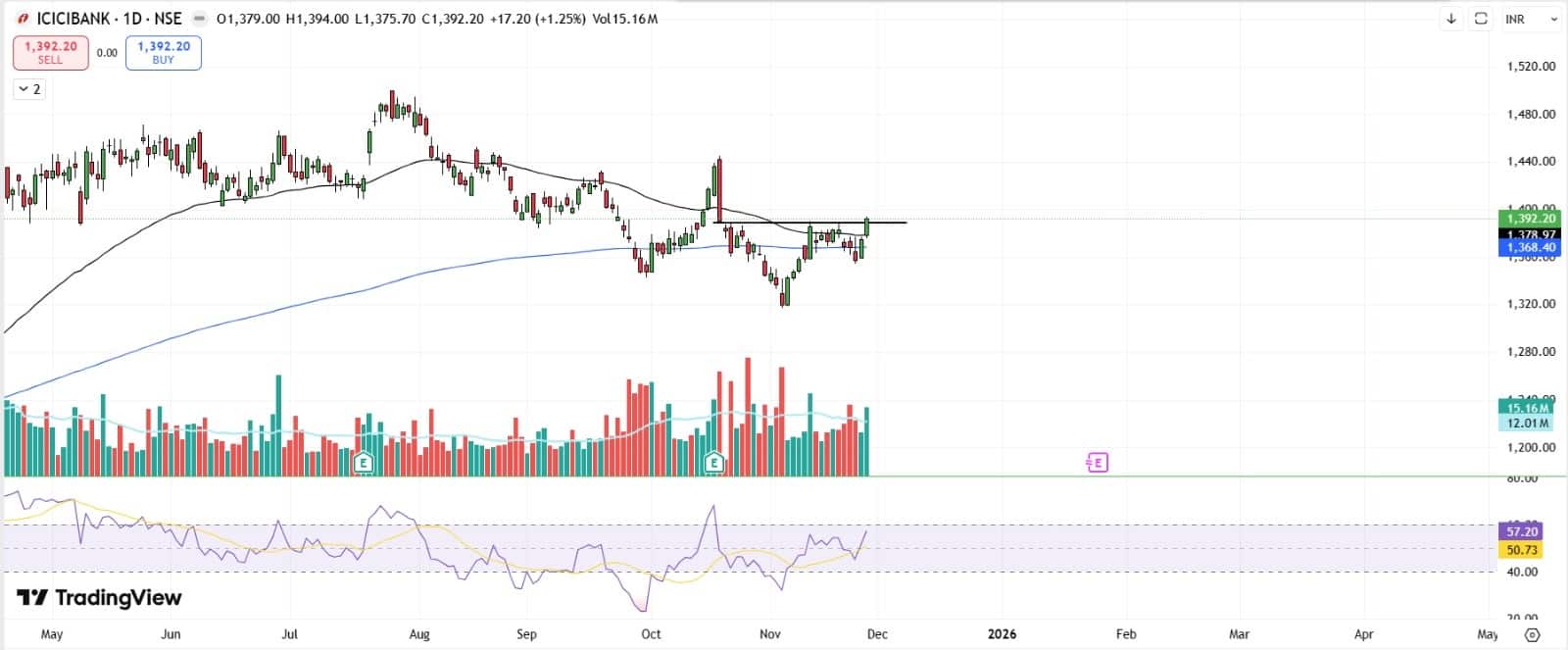Image resolution: width=1568 pixels, height=650 pixels.
Task: Click the green 15.16M volume label
Action: 1527,408
